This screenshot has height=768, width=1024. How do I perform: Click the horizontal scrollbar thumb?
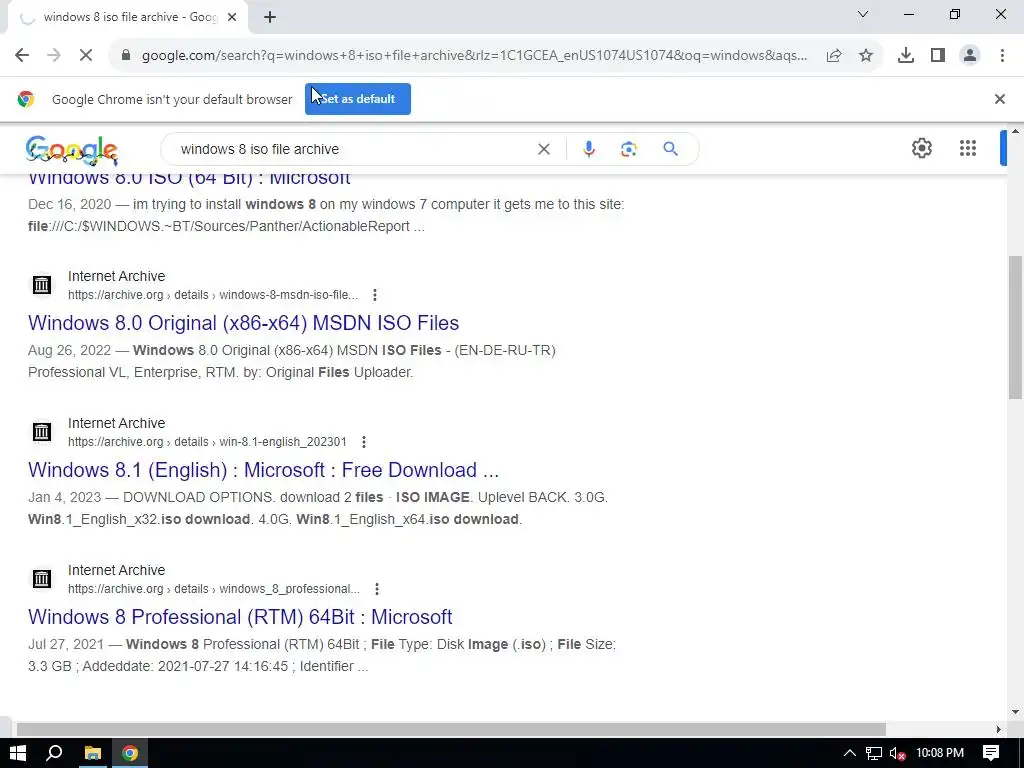tap(451, 729)
